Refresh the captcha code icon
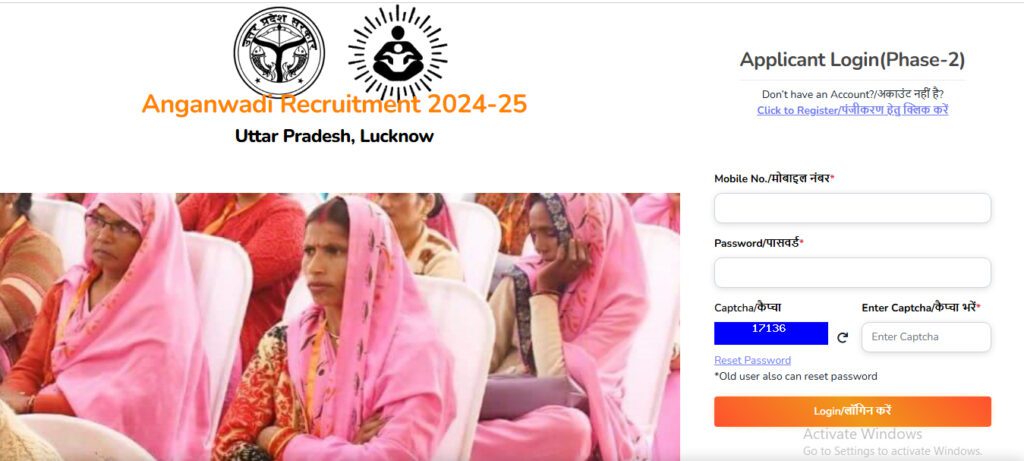 click(842, 338)
